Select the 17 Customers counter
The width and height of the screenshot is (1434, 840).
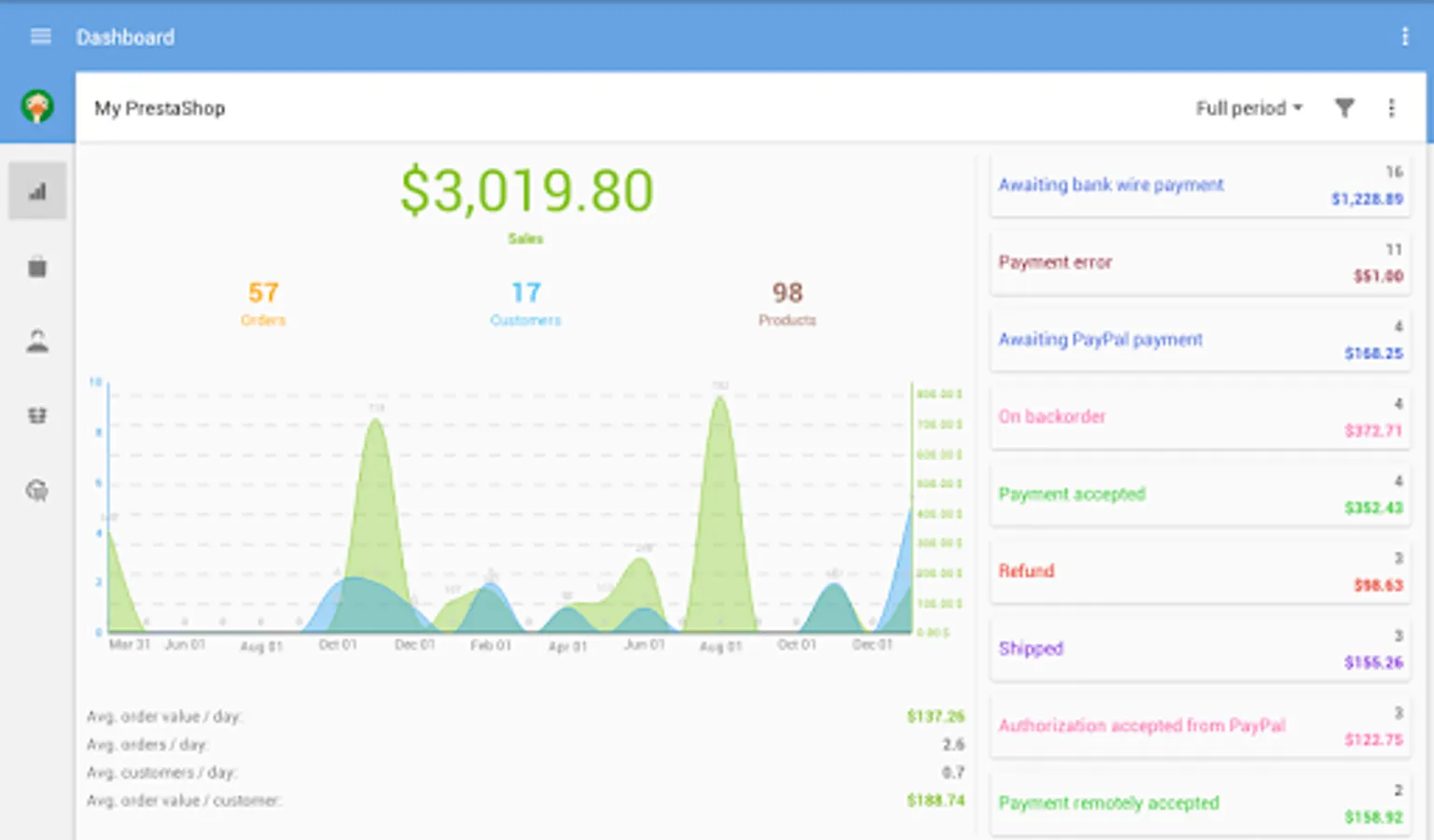click(x=526, y=303)
